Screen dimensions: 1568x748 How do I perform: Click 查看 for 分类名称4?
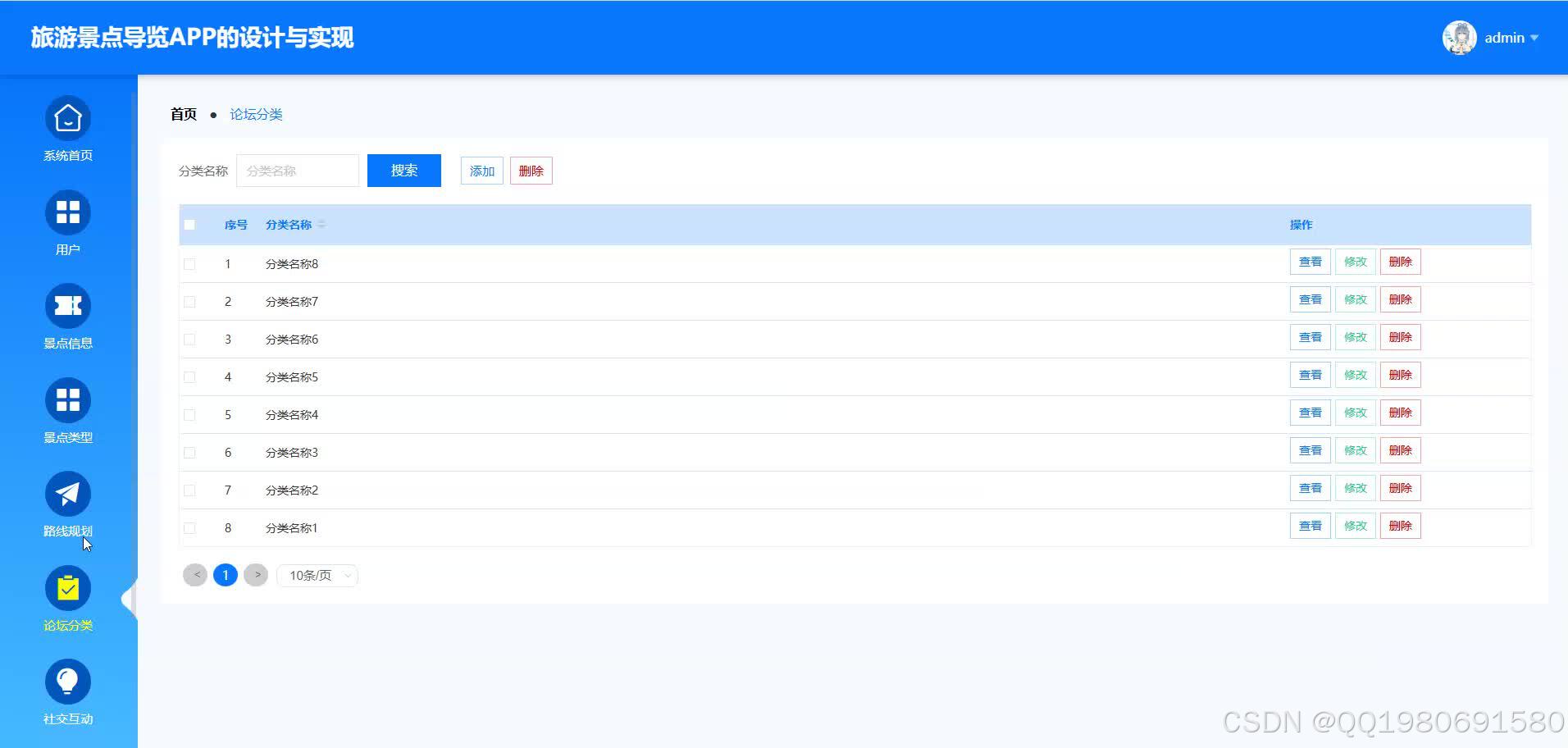pyautogui.click(x=1310, y=413)
